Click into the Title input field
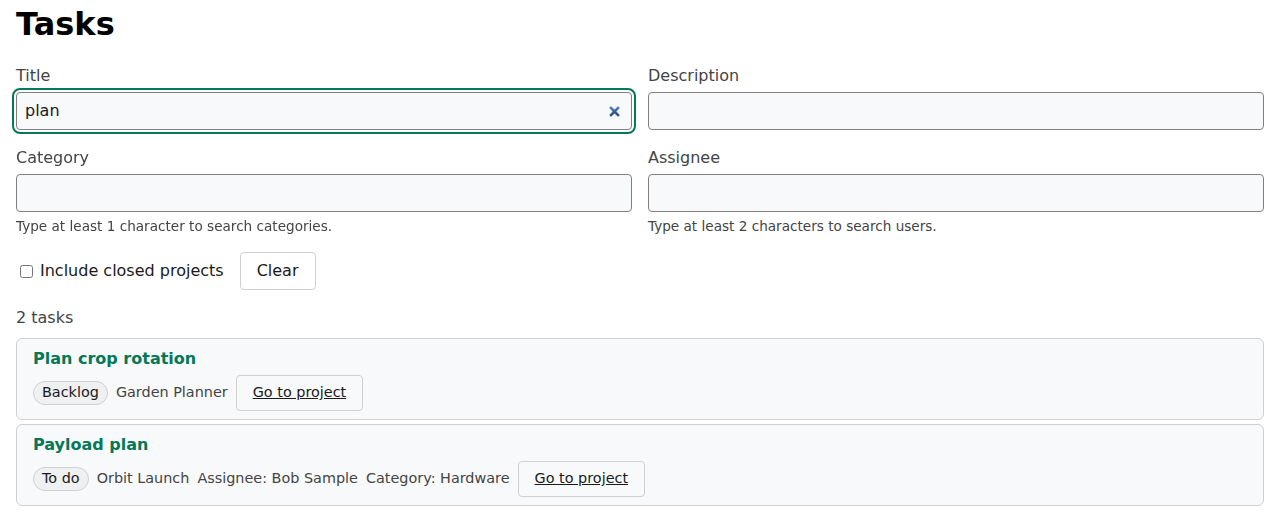 tap(324, 111)
